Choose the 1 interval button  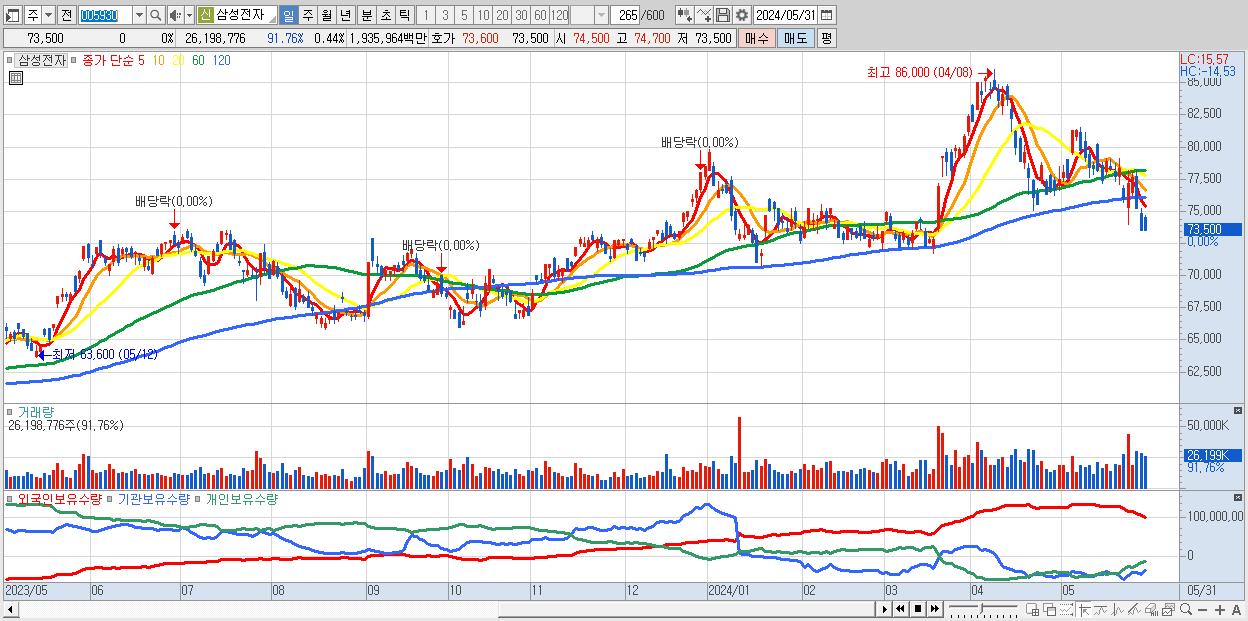425,15
